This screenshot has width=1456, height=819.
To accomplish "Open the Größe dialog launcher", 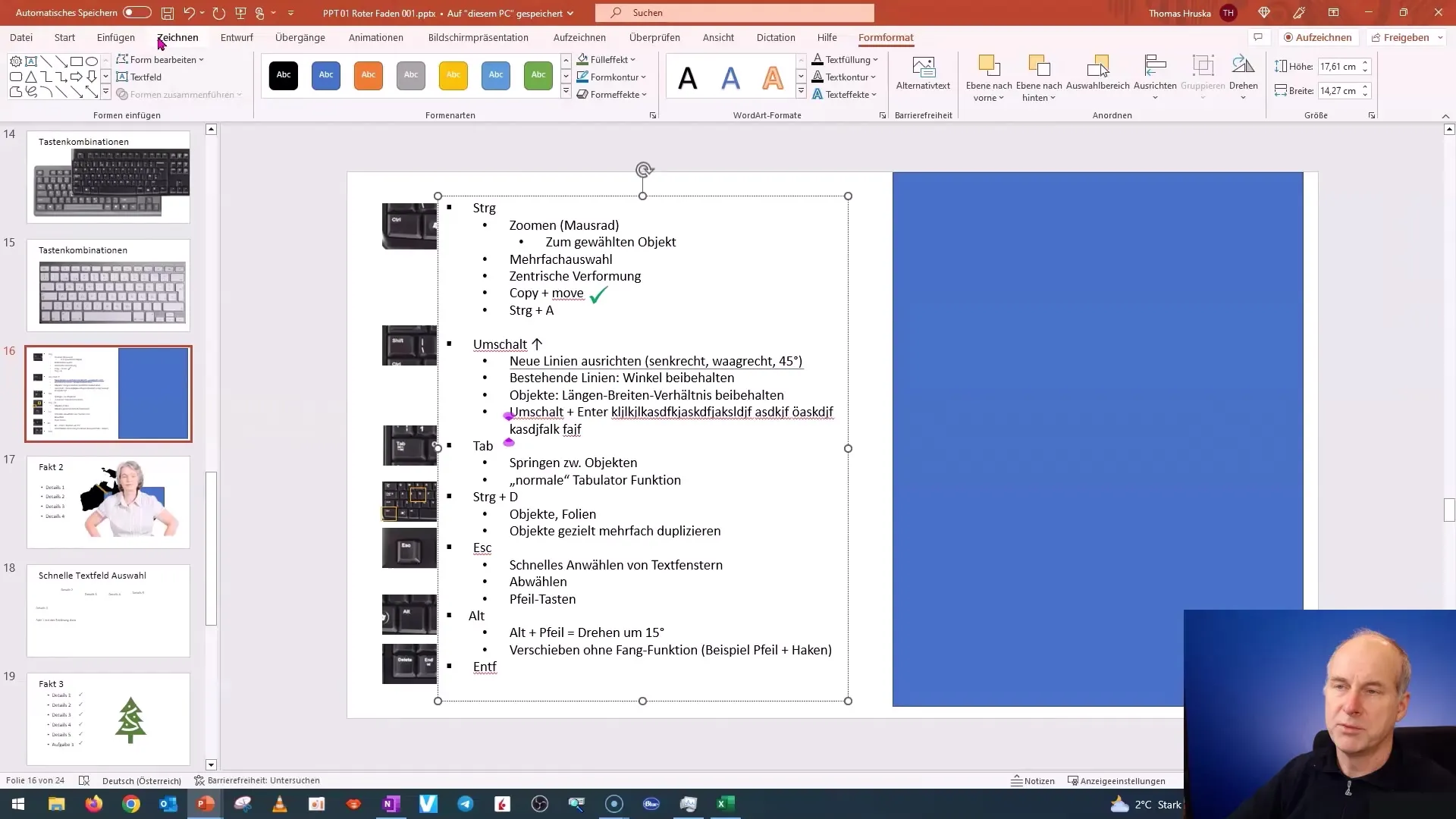I will pyautogui.click(x=1371, y=115).
